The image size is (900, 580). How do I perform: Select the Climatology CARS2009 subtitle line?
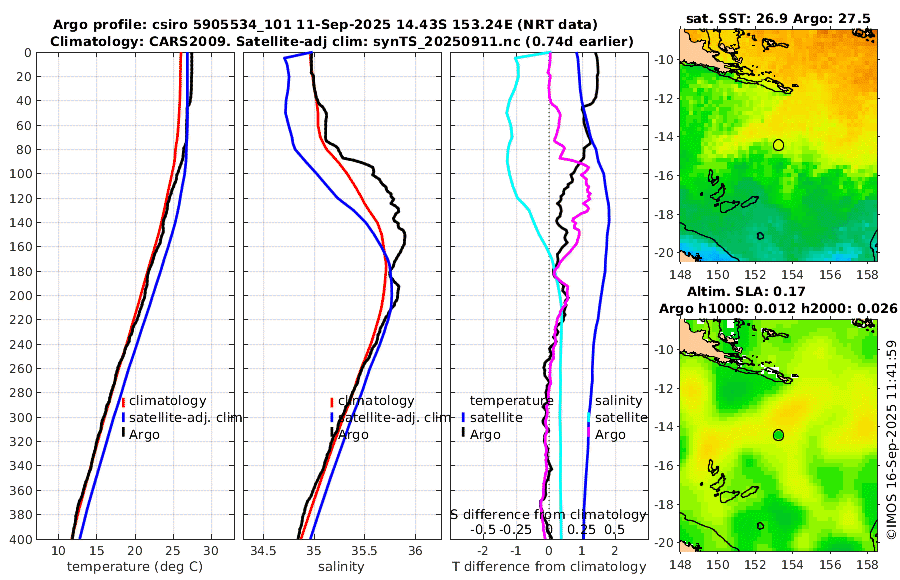coord(342,41)
